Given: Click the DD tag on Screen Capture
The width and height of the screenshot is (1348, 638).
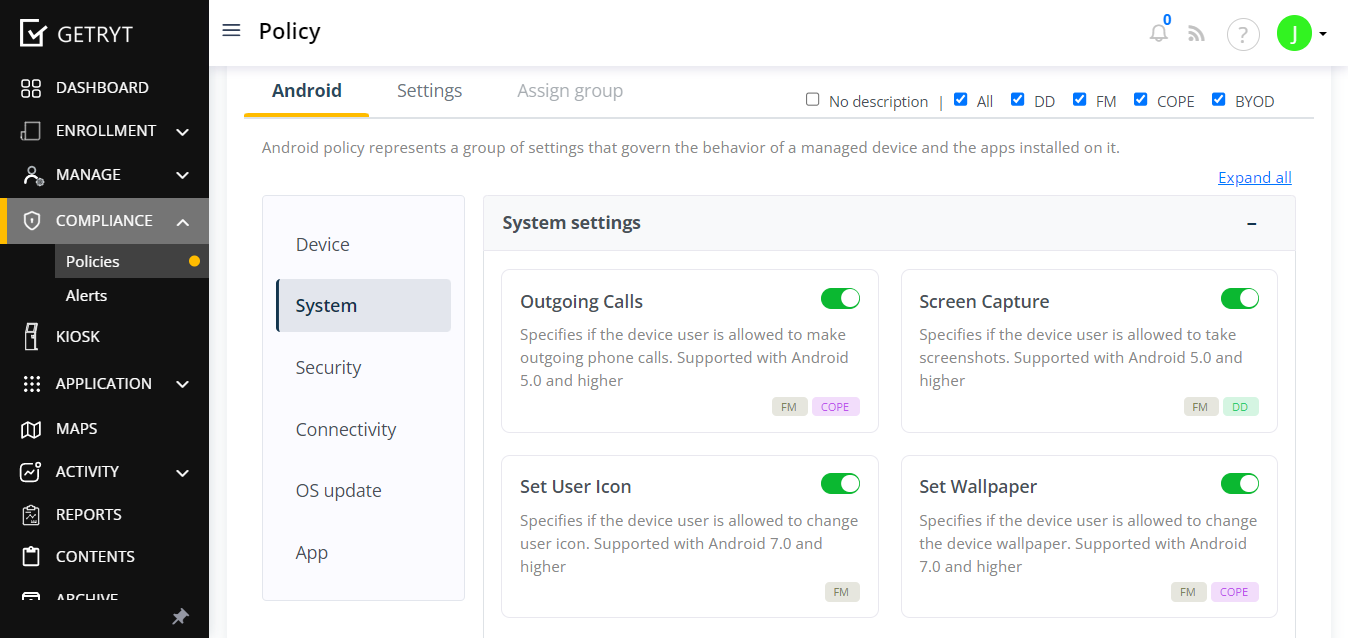Looking at the screenshot, I should [x=1240, y=407].
